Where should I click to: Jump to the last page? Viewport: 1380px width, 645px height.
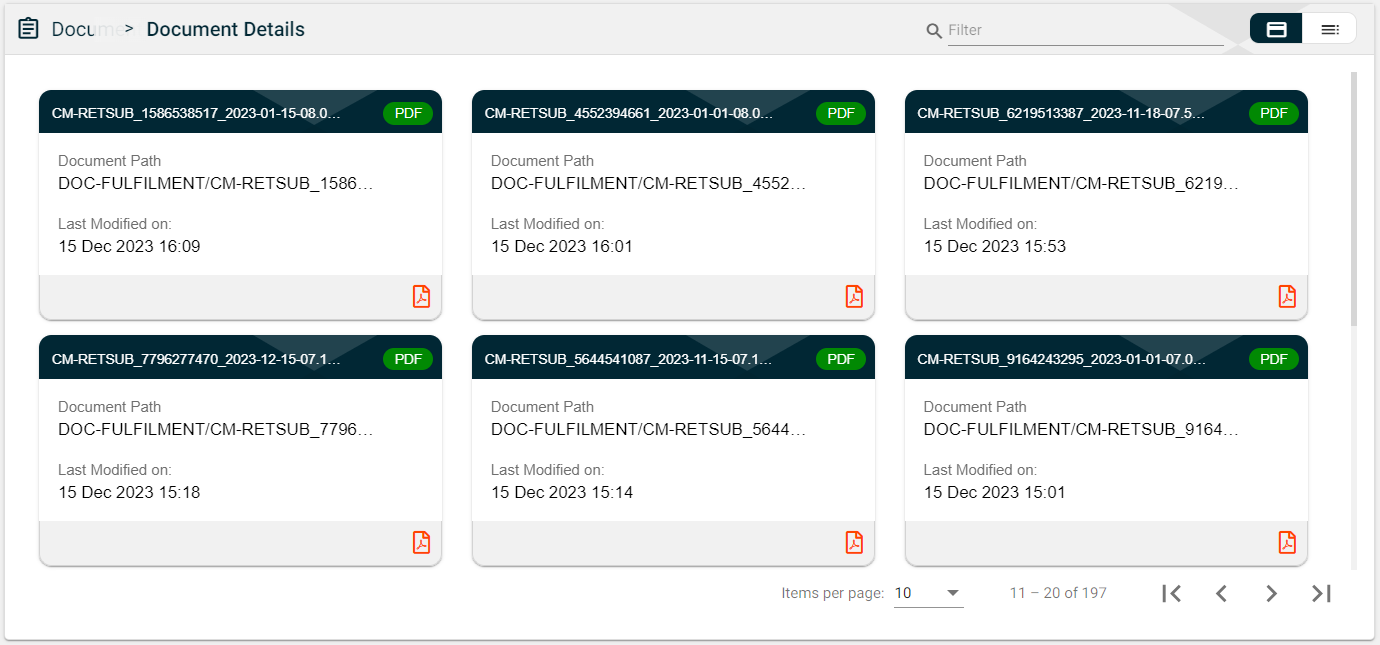pos(1321,593)
